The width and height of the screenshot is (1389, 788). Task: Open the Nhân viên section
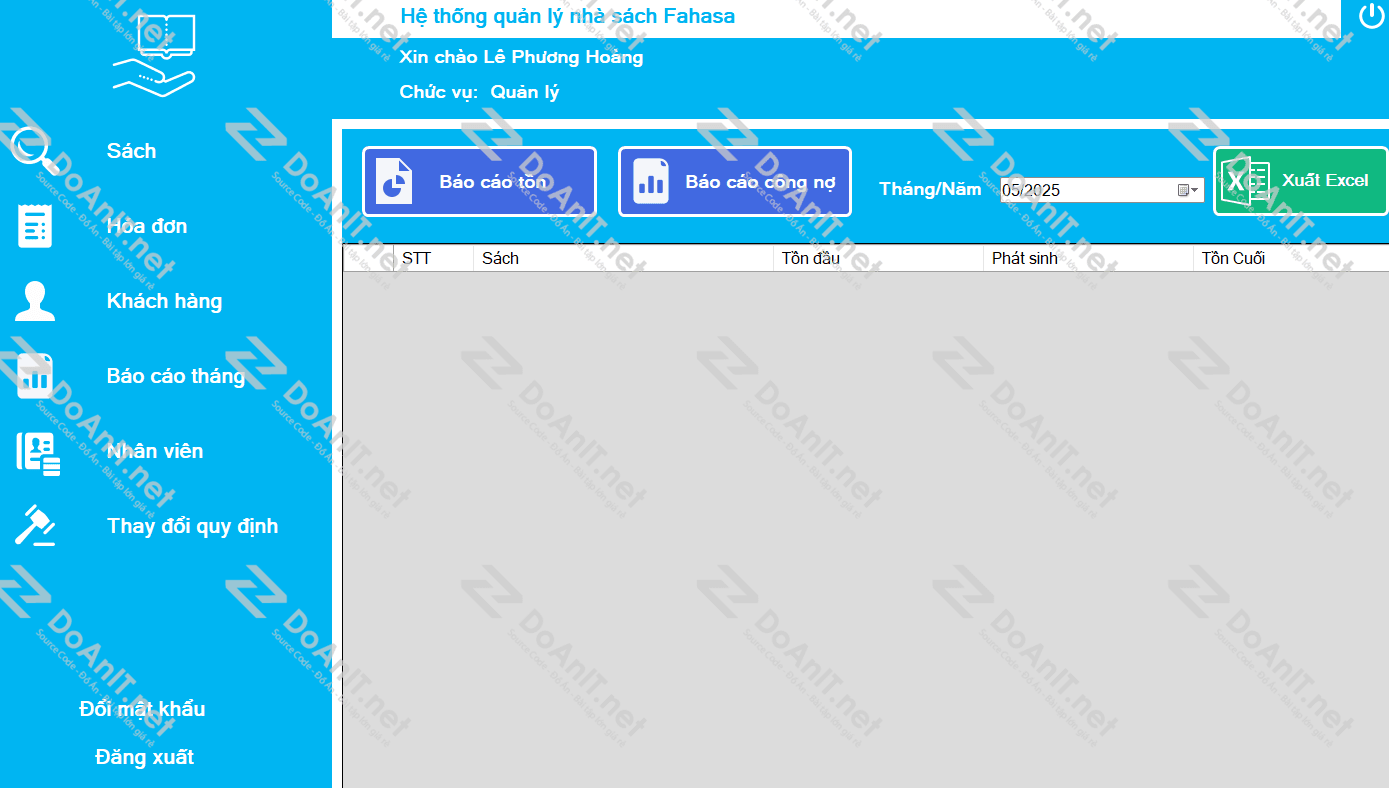[155, 451]
